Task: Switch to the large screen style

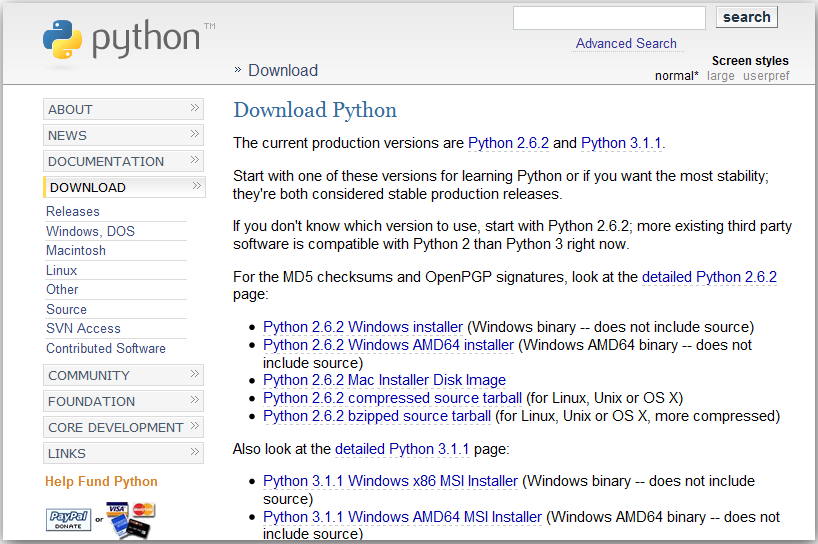Action: (x=720, y=76)
